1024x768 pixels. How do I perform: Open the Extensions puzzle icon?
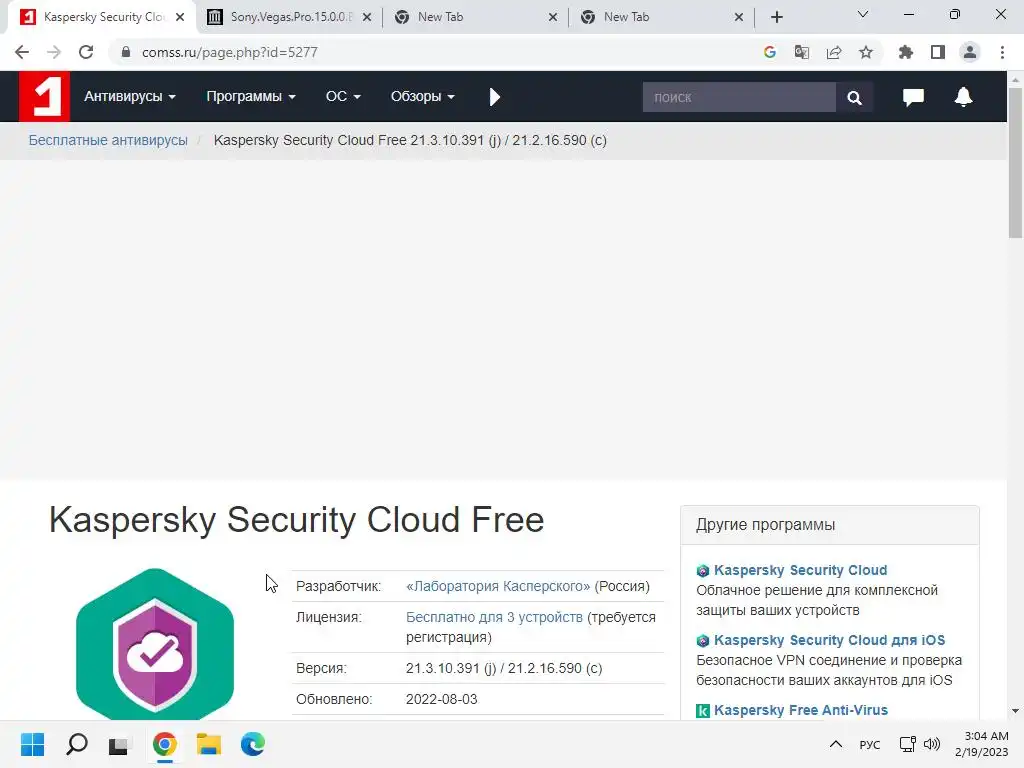906,52
